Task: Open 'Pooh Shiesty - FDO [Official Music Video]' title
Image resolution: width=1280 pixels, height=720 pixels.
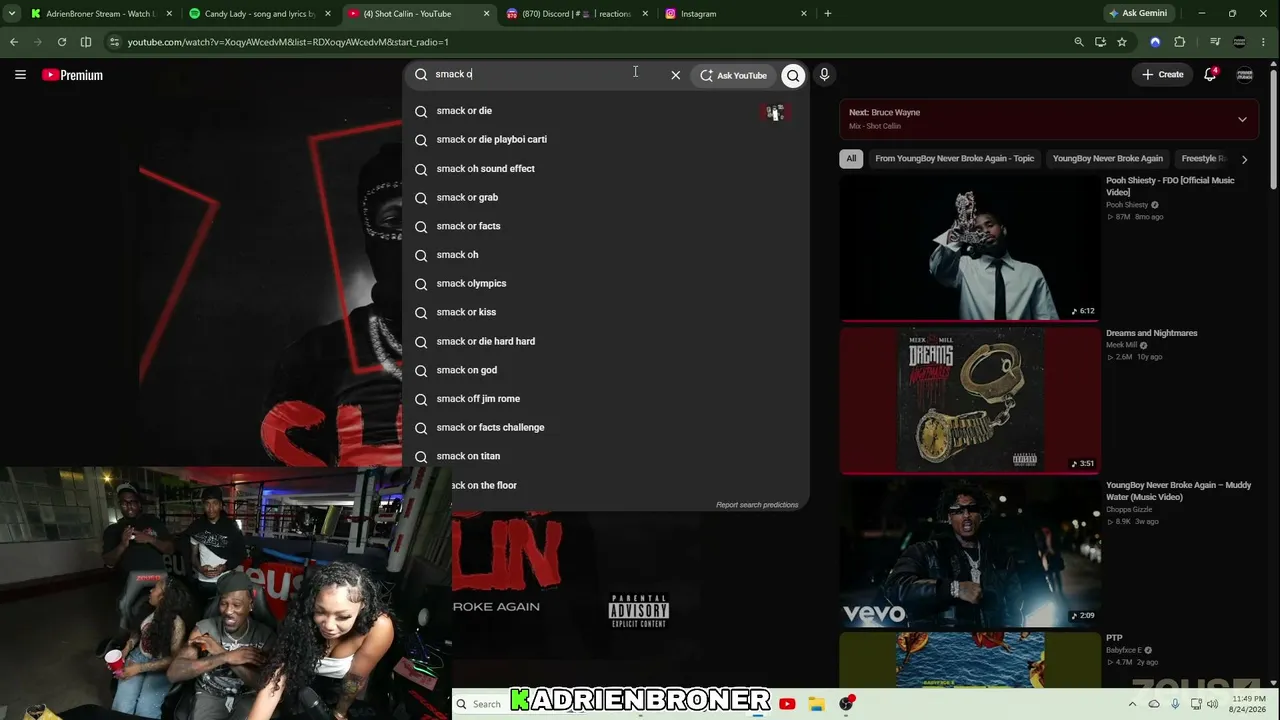Action: pyautogui.click(x=1170, y=186)
